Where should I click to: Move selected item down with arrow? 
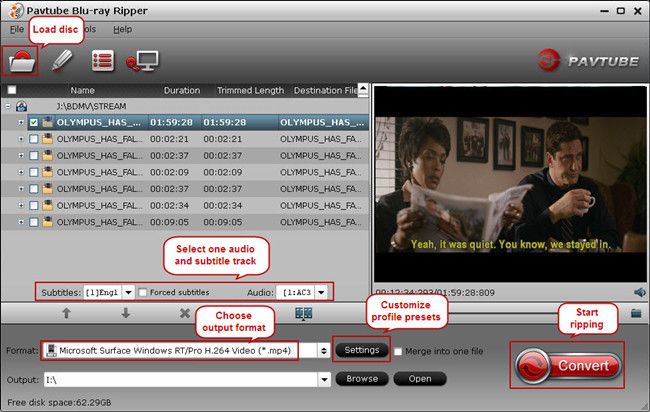click(x=126, y=313)
